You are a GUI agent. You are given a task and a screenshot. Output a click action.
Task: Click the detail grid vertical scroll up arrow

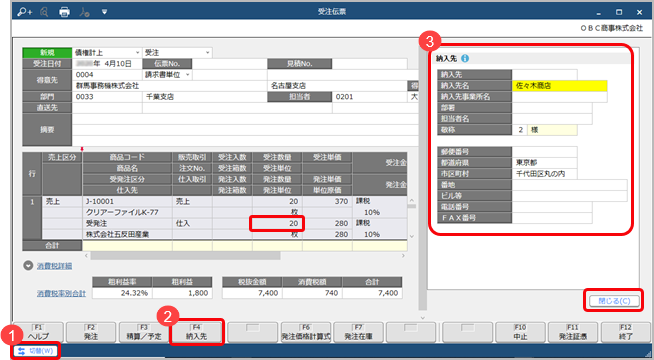[412, 201]
